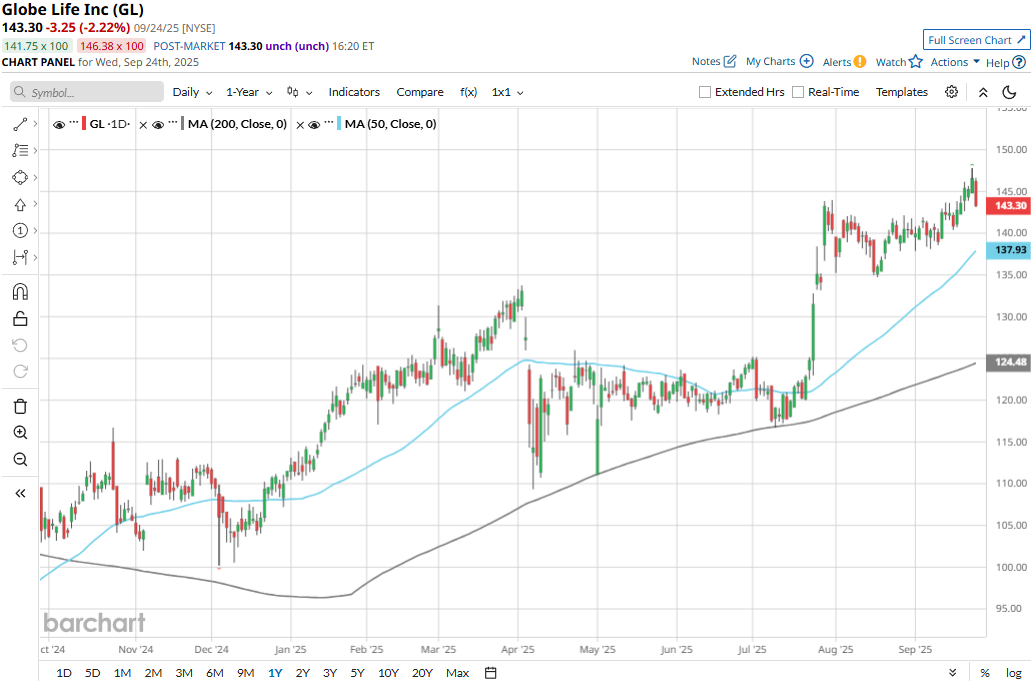Open the Notes editor
Viewport: 1031px width, 681px height.
[713, 61]
